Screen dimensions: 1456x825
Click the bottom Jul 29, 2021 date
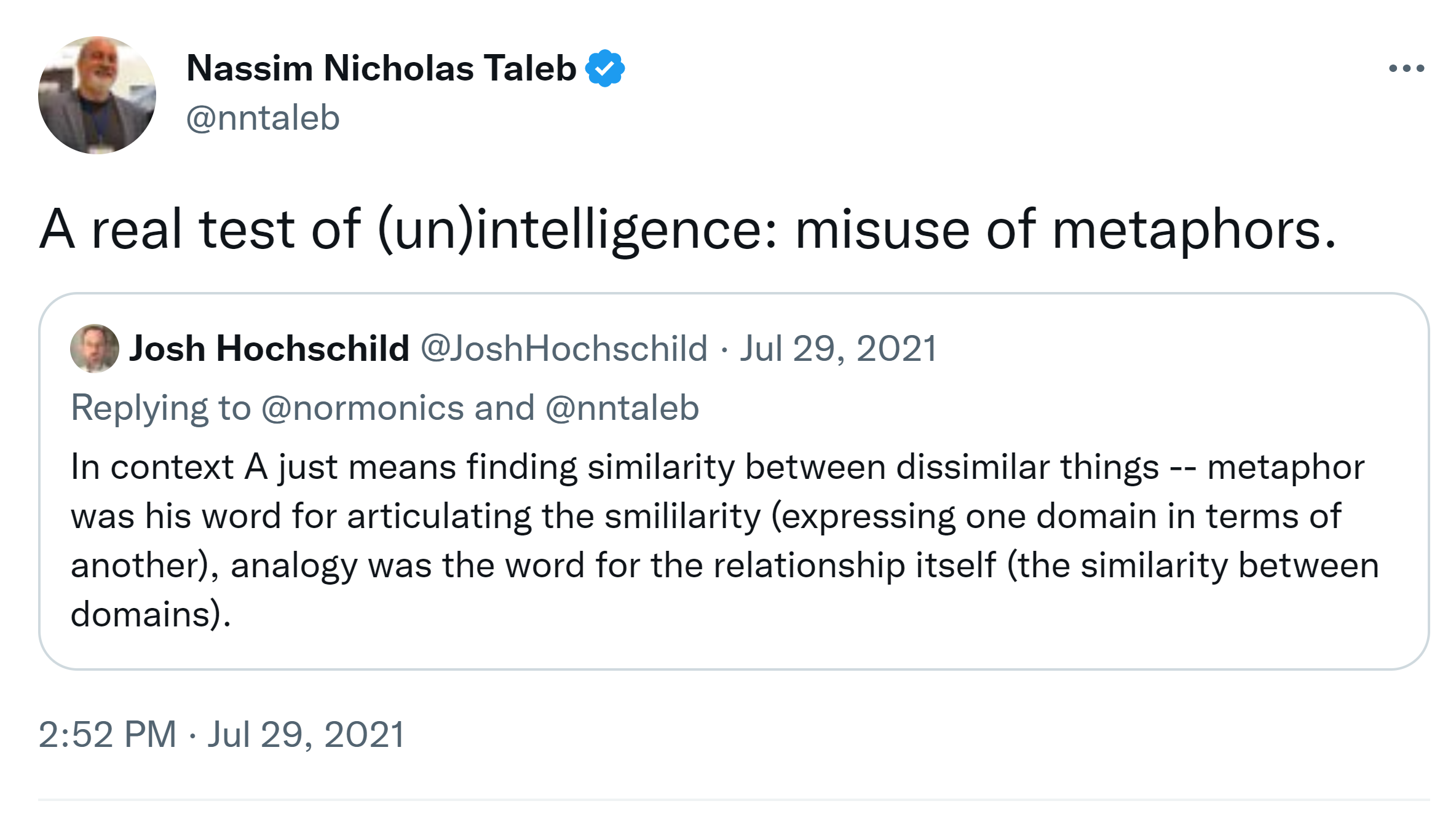(x=306, y=735)
